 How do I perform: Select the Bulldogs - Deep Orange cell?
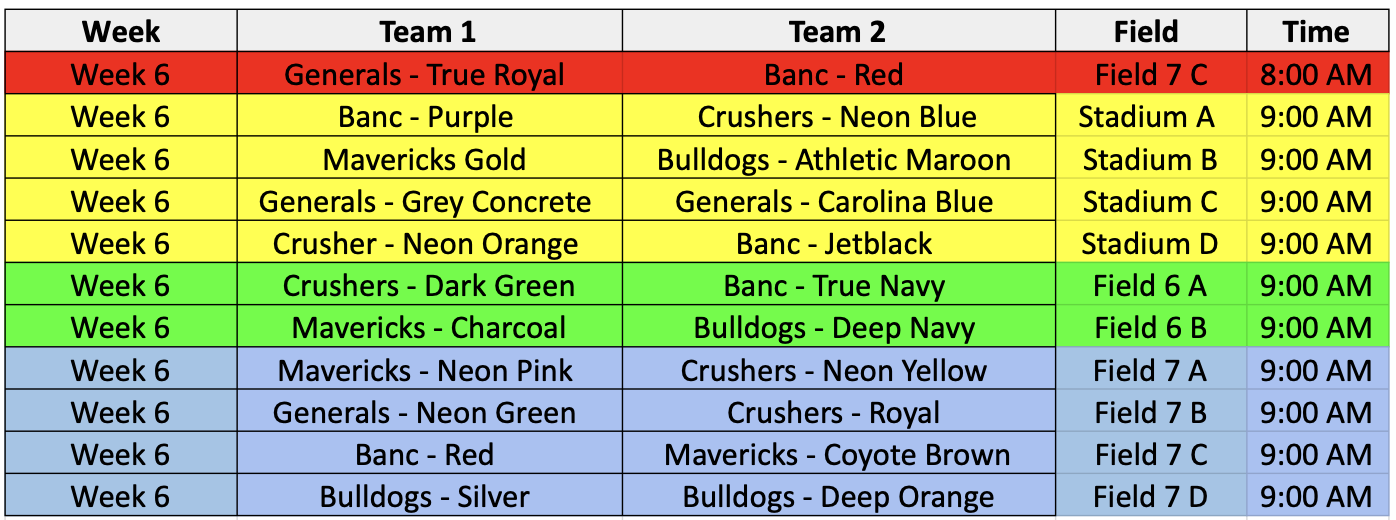point(838,497)
